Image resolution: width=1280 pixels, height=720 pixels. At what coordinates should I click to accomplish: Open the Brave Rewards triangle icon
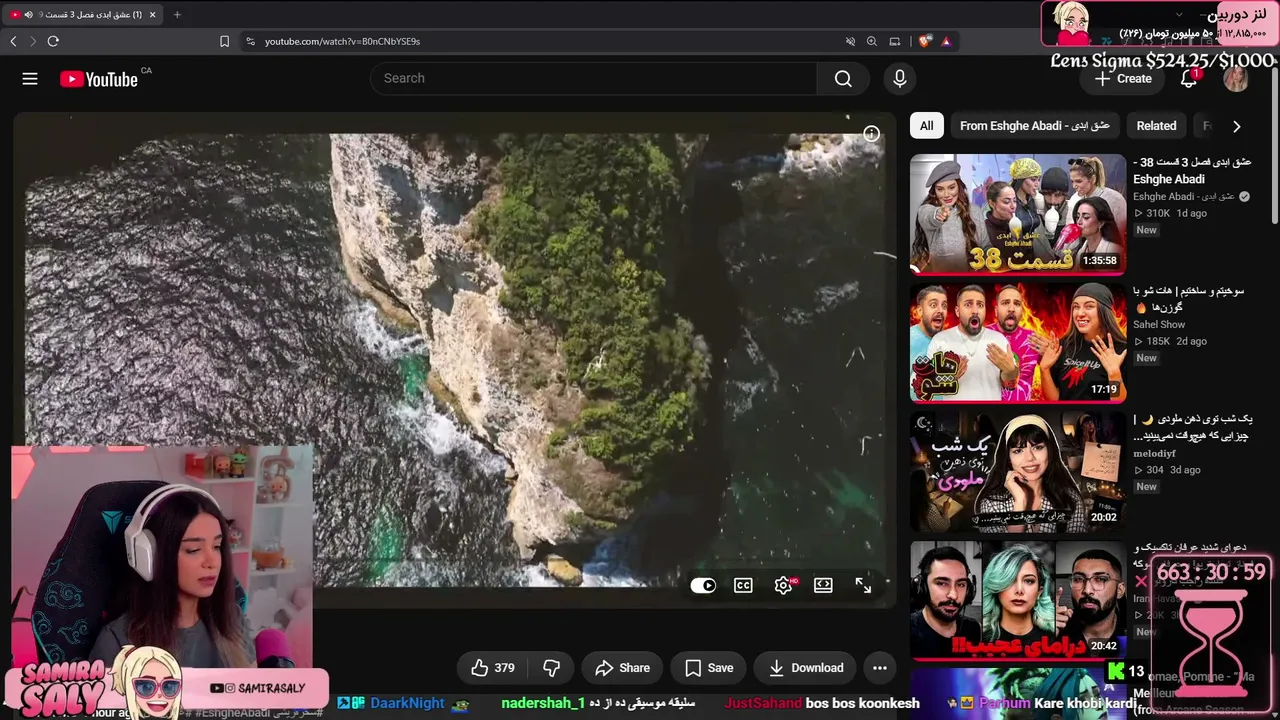pyautogui.click(x=945, y=41)
